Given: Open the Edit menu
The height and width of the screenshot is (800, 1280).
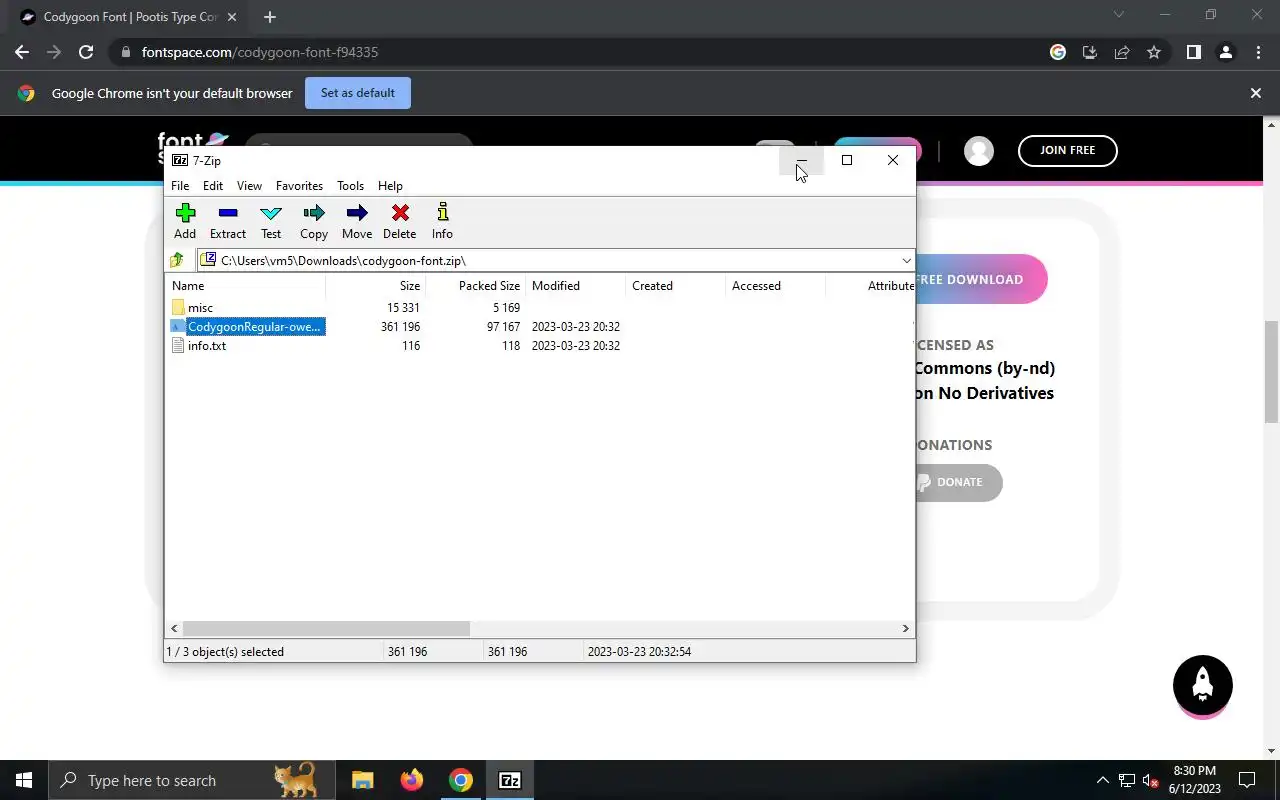Looking at the screenshot, I should pyautogui.click(x=213, y=186).
